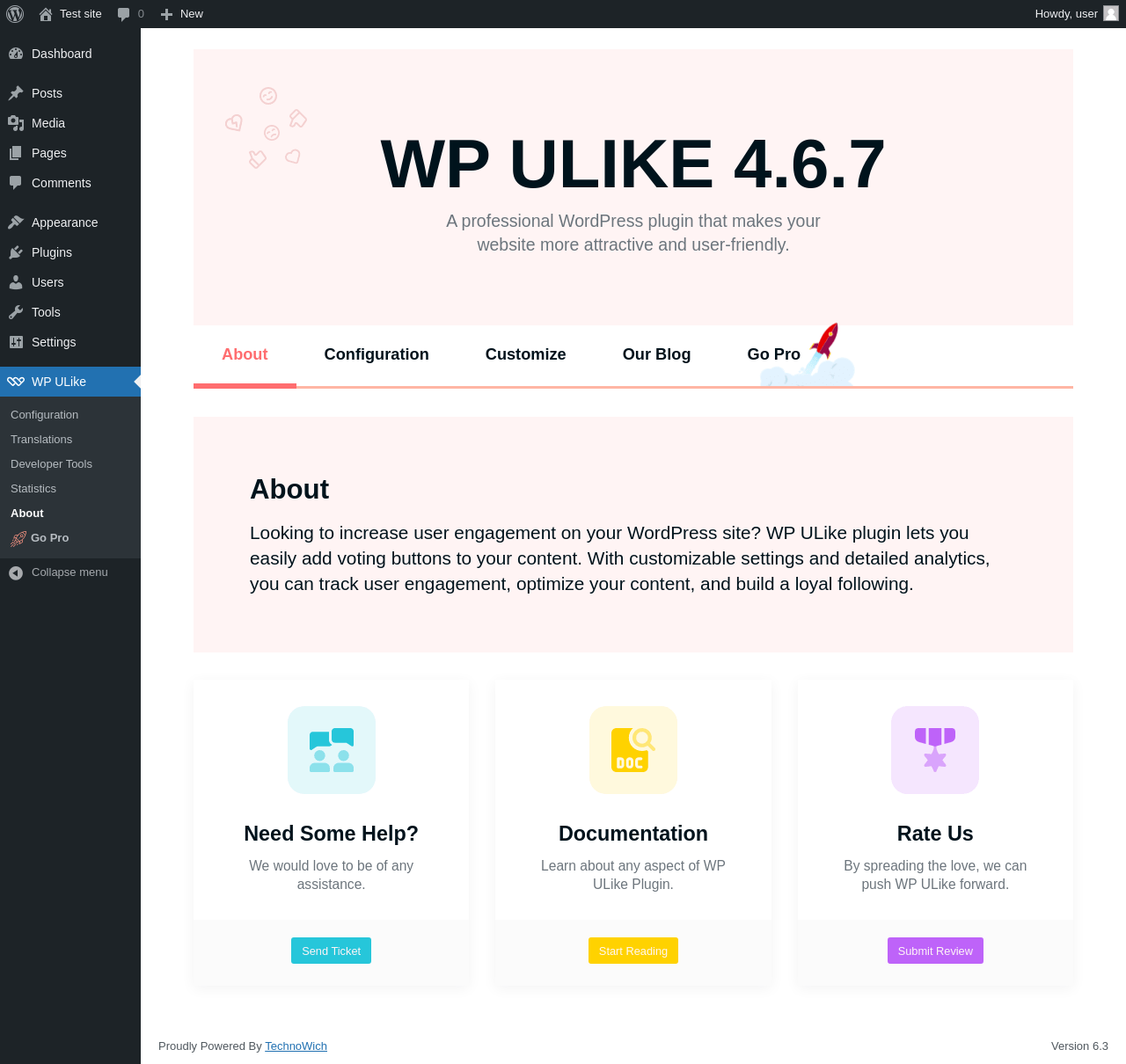Open Developer Tools submenu item
1126x1064 pixels.
(51, 464)
